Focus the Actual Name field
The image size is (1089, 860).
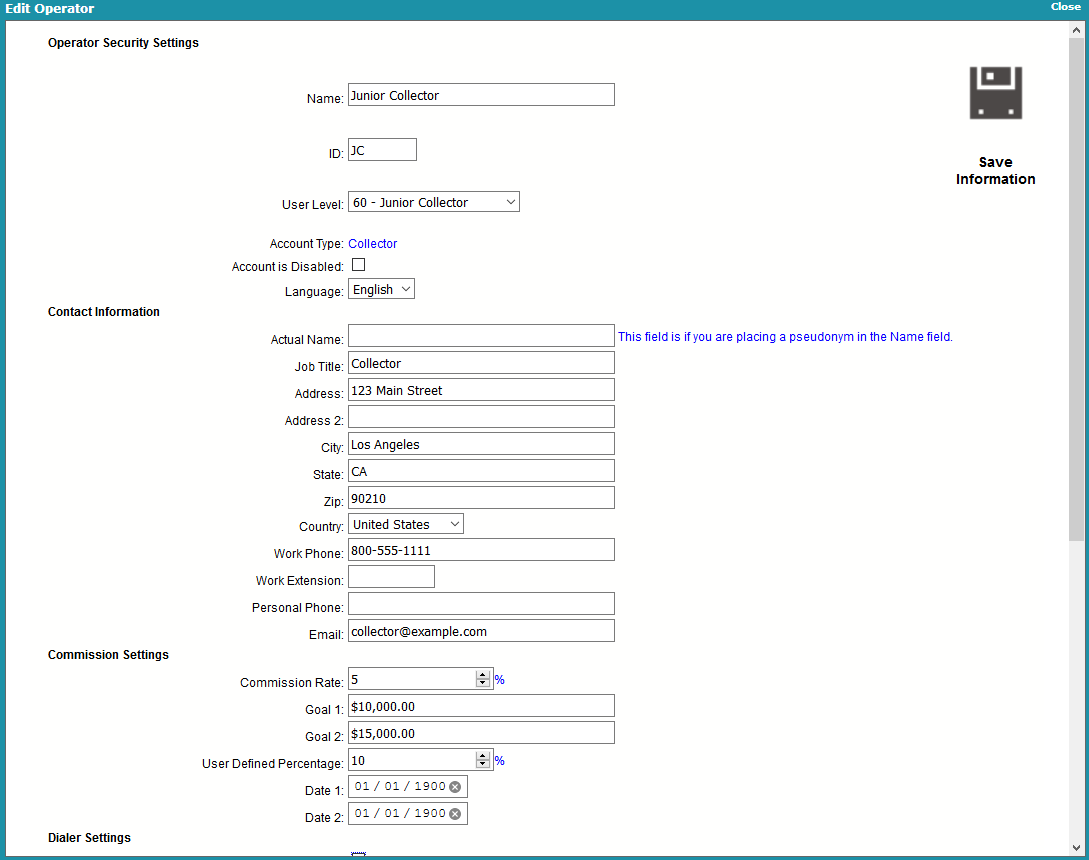coord(481,336)
